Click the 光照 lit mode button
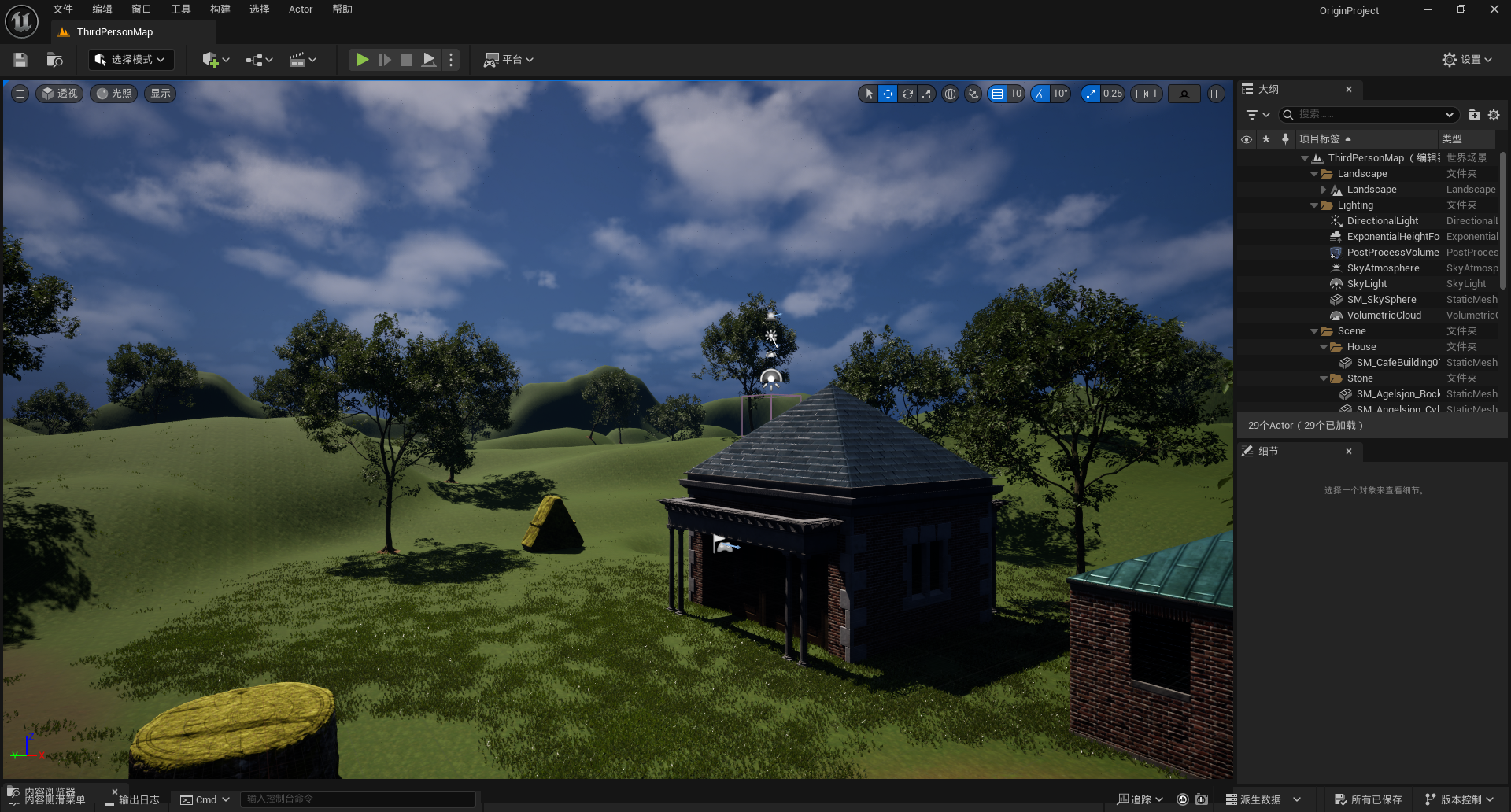Viewport: 1511px width, 812px height. click(114, 94)
